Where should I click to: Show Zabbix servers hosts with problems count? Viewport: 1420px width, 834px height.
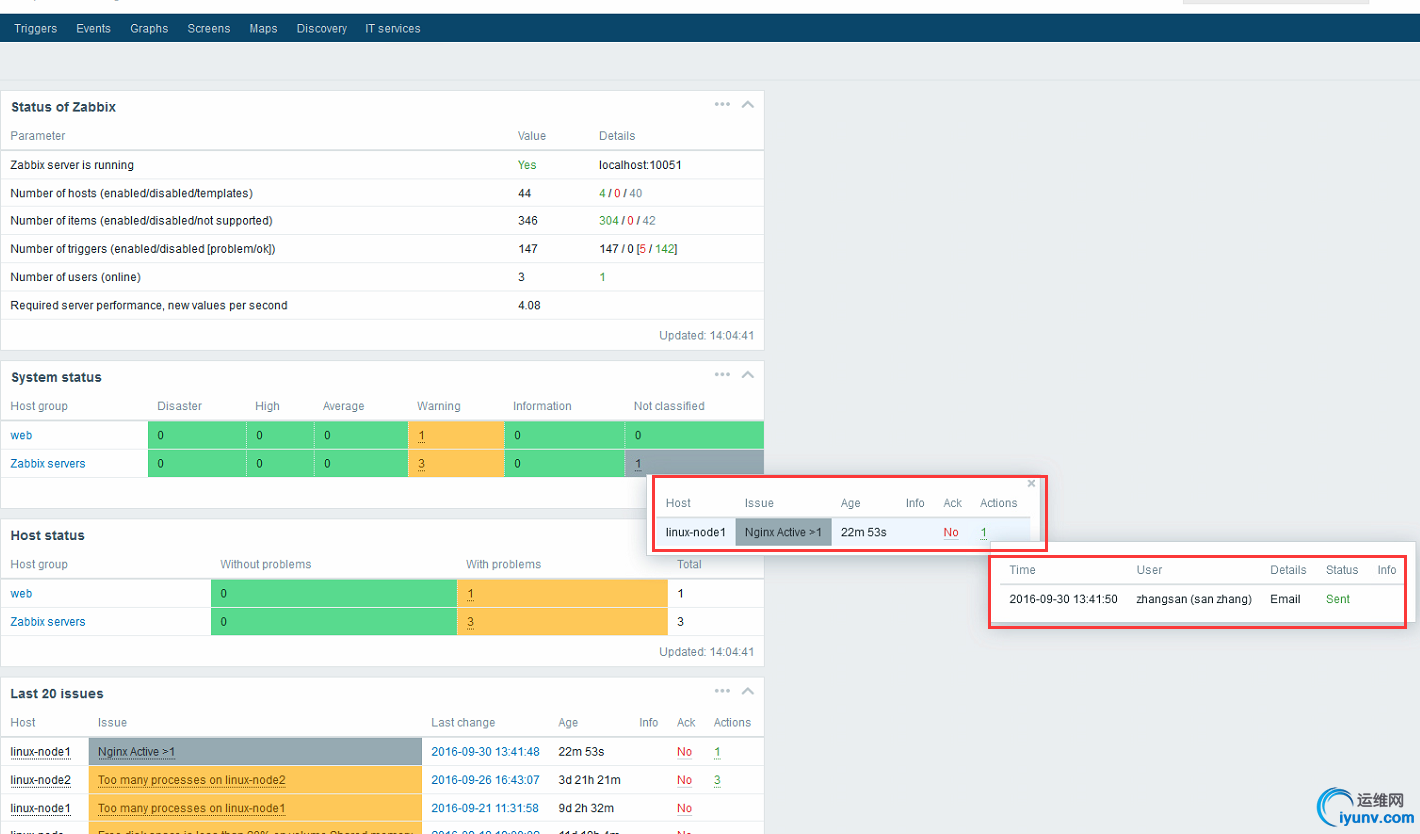coord(470,621)
